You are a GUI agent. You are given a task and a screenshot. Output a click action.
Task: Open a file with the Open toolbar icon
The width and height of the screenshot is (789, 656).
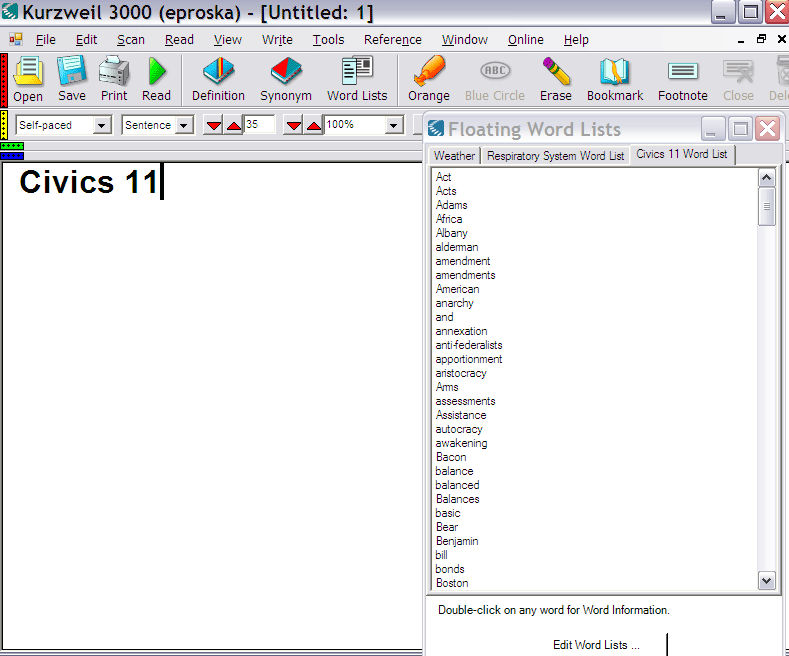28,79
